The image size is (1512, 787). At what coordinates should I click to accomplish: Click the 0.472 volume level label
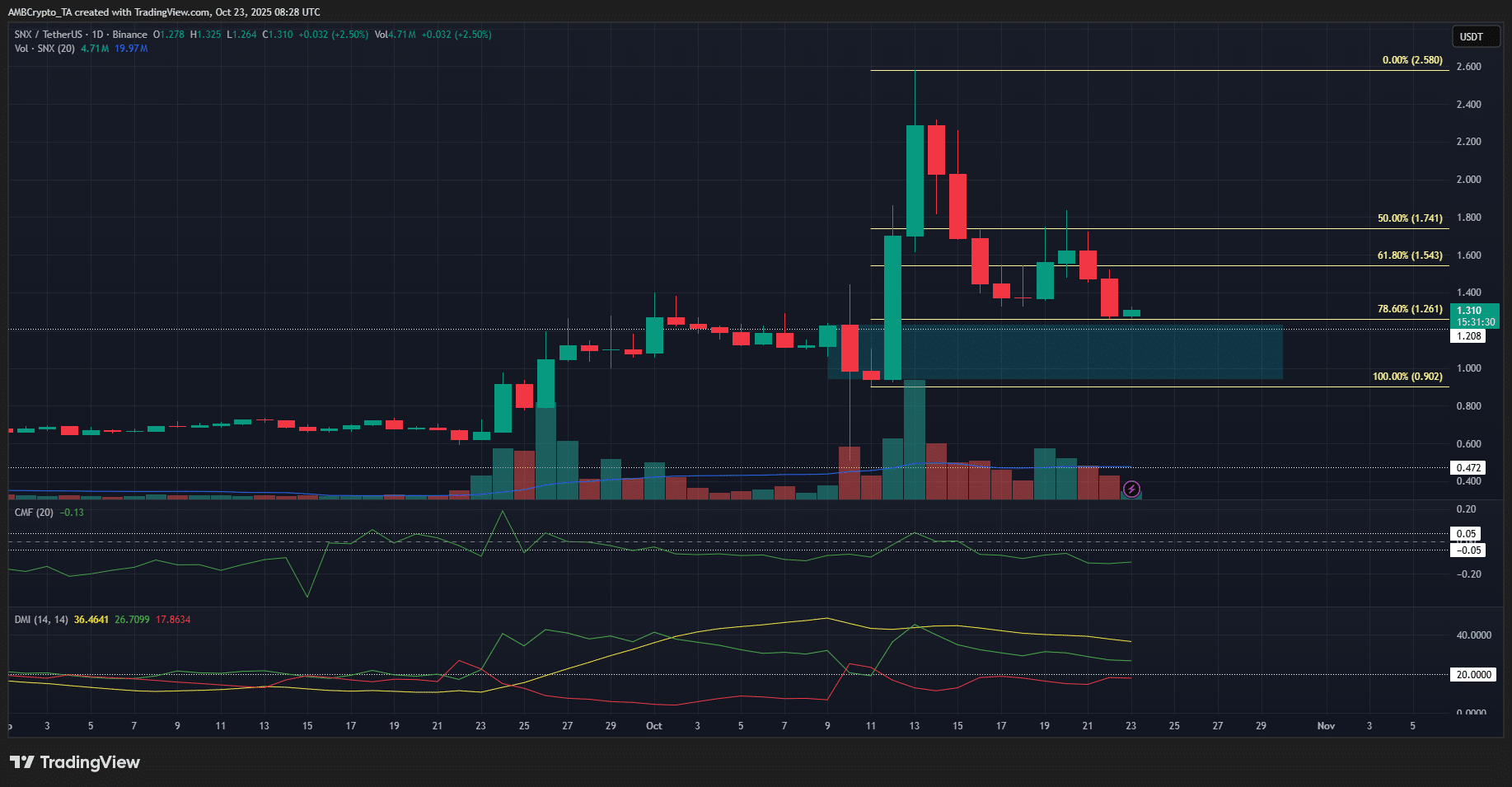[1468, 468]
